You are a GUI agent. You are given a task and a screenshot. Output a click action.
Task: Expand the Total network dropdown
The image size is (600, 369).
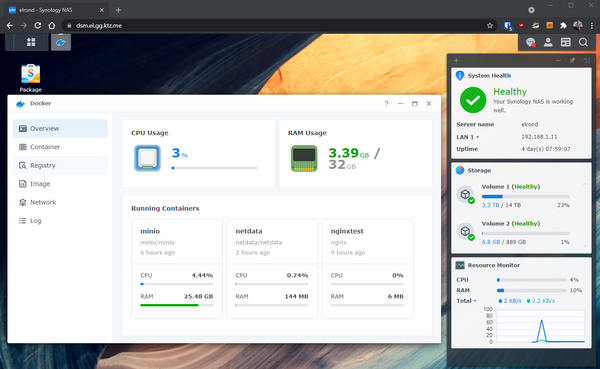pyautogui.click(x=466, y=301)
